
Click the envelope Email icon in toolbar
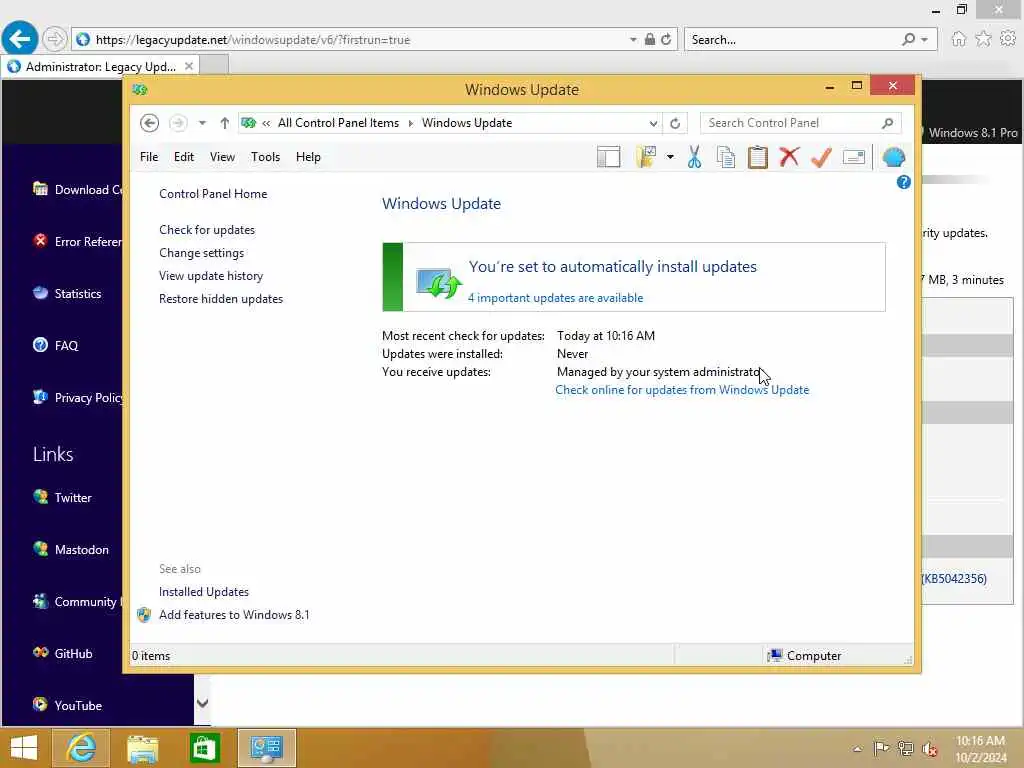click(x=854, y=157)
